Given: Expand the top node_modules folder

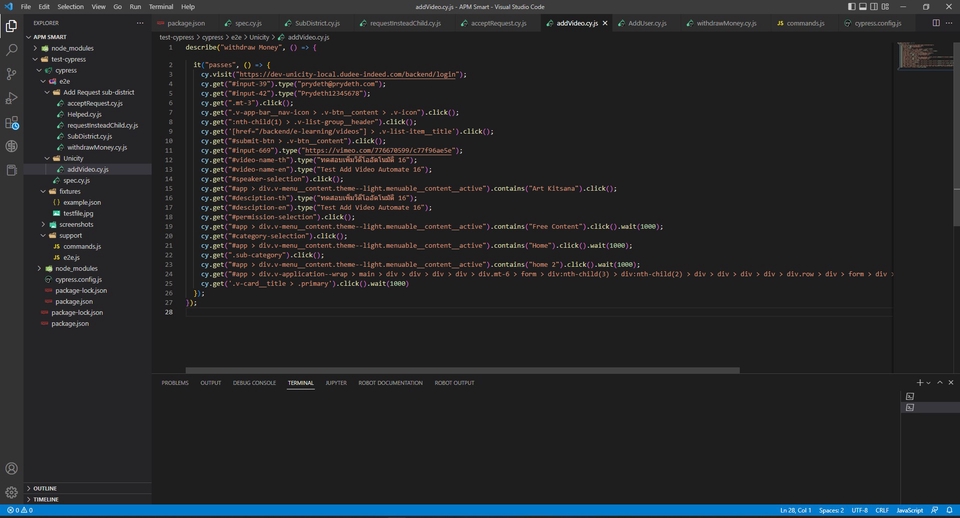Looking at the screenshot, I should 36,48.
